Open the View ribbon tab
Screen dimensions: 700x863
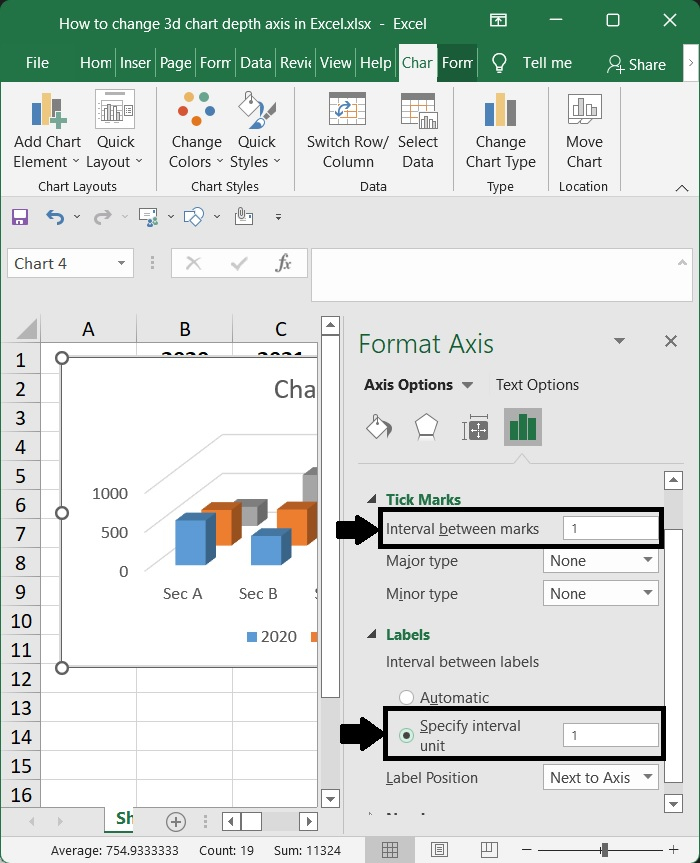pyautogui.click(x=336, y=63)
